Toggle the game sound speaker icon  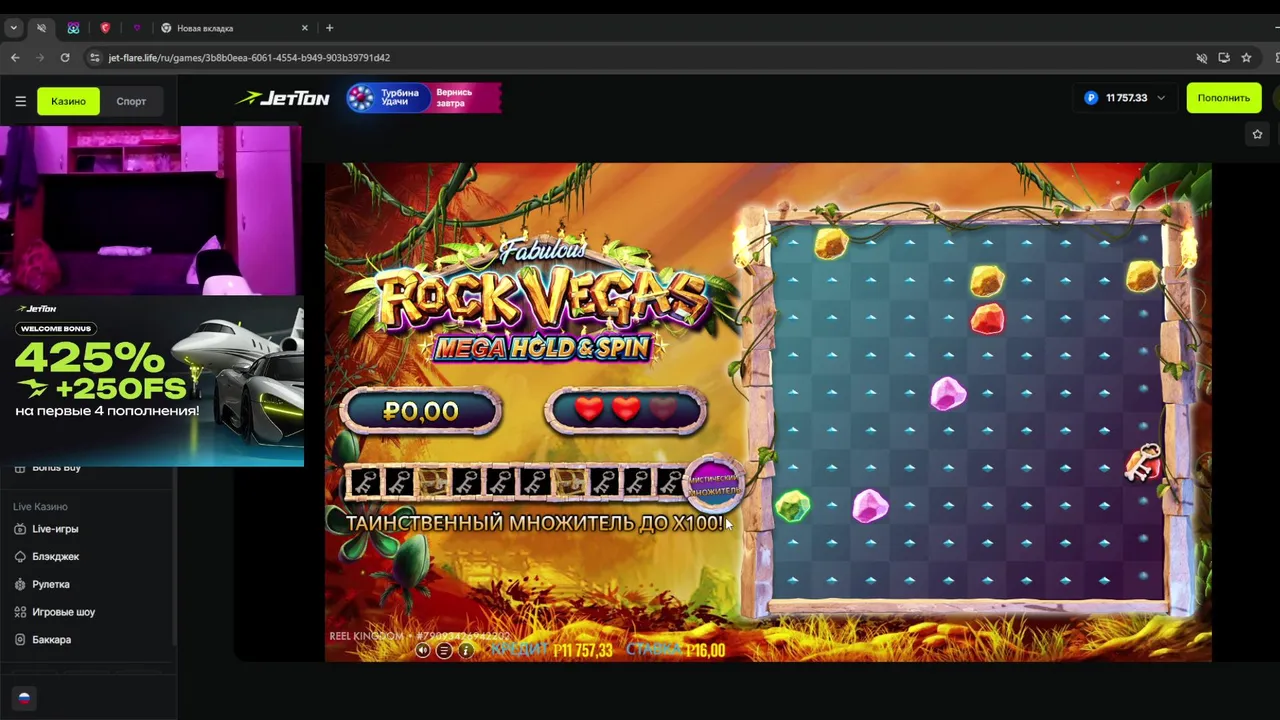pyautogui.click(x=422, y=650)
